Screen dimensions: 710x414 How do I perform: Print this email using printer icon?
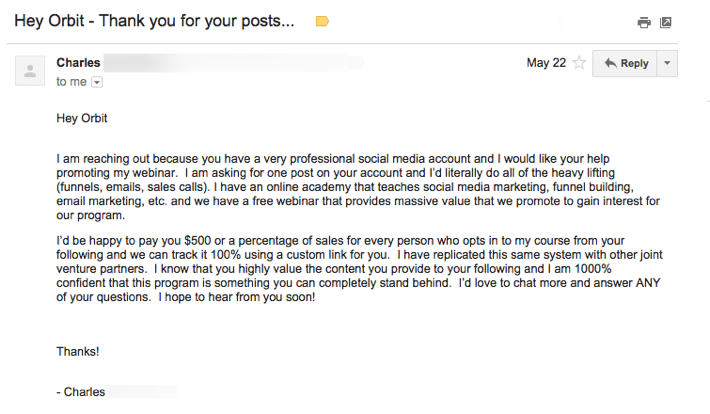pos(644,22)
